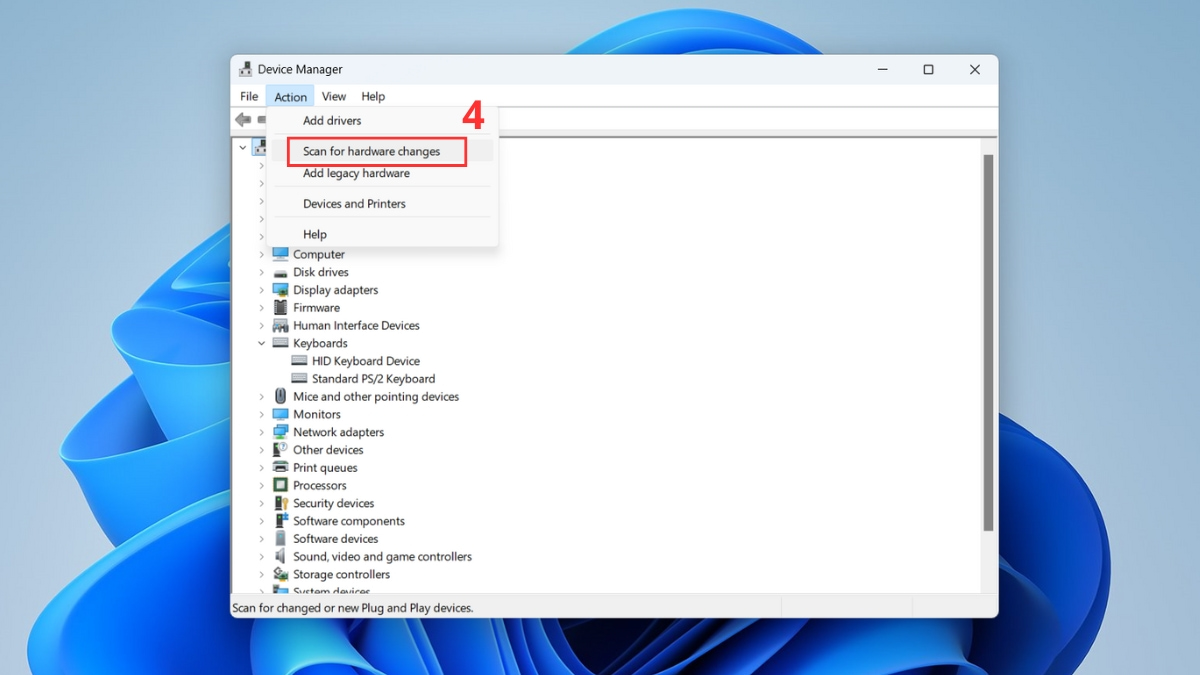Select the Storage controllers icon
The image size is (1200, 675).
280,574
